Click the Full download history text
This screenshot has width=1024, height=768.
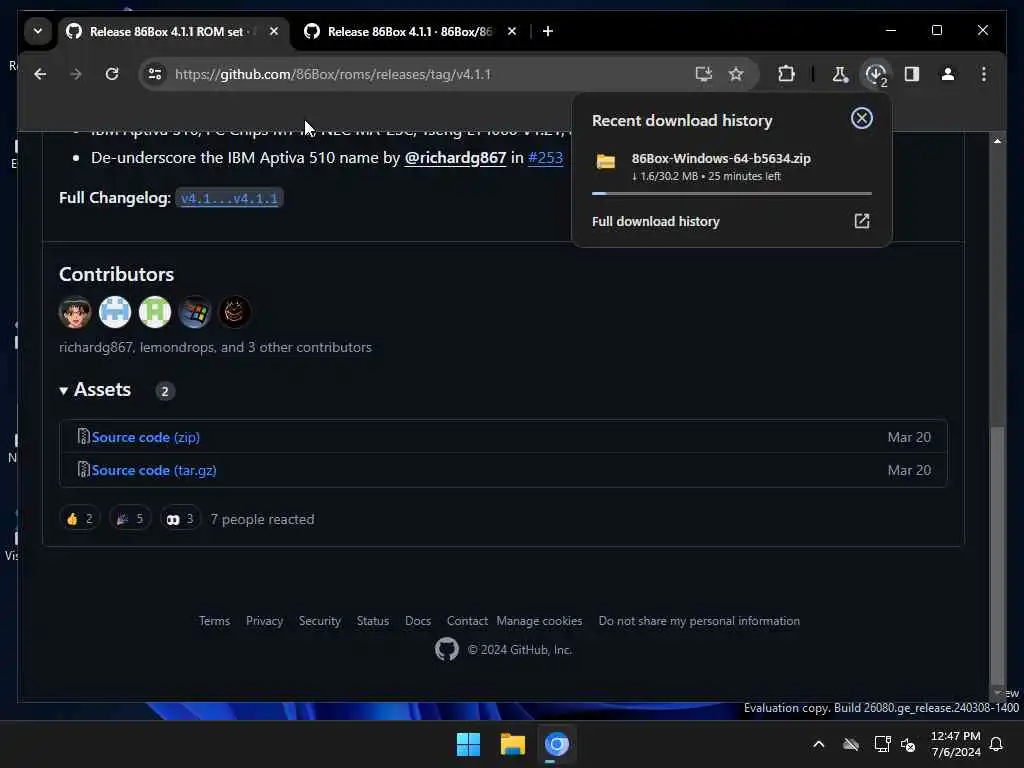click(x=656, y=221)
